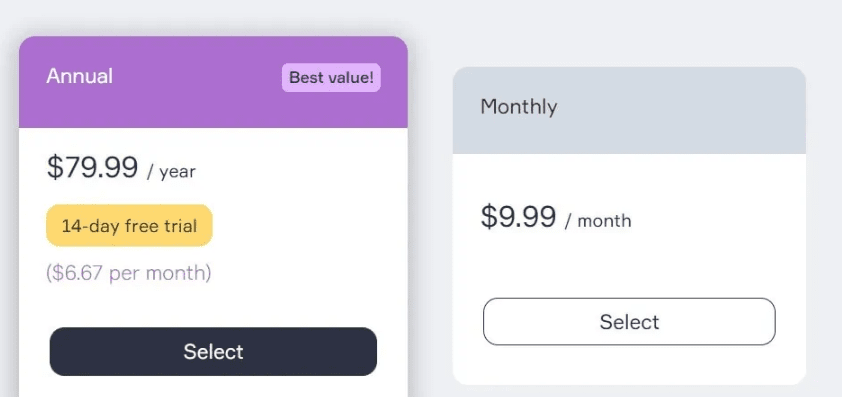842x397 pixels.
Task: Click blank white space below the $9.99 price
Action: click(x=629, y=263)
